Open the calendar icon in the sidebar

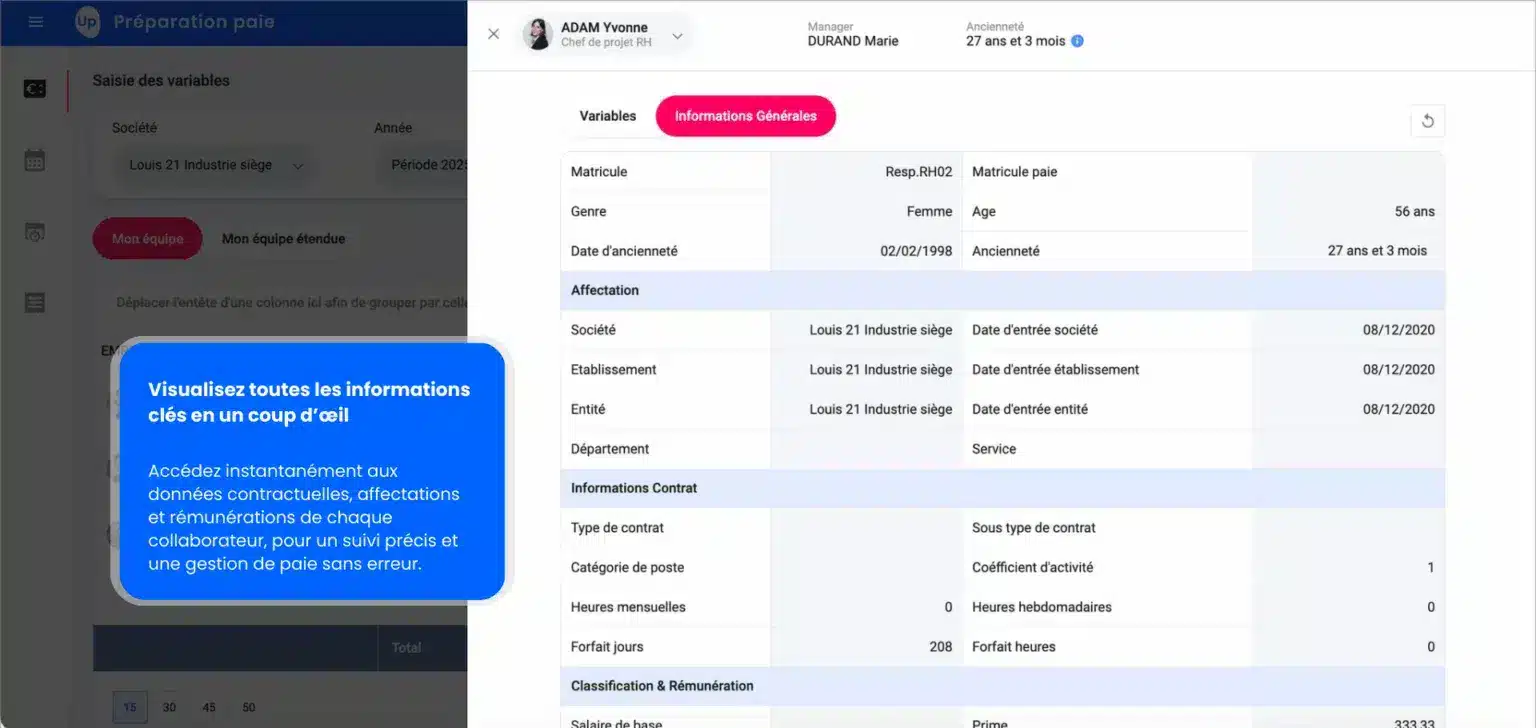(34, 159)
